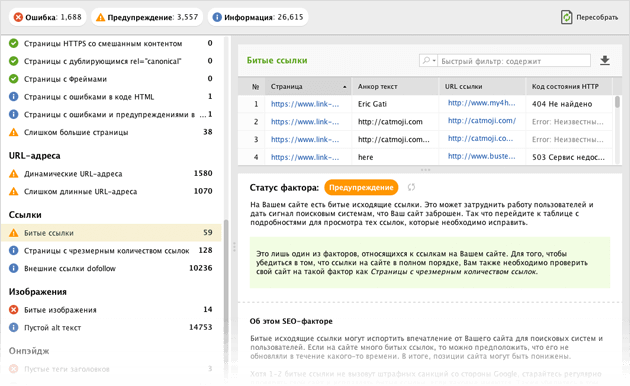
Task: Click warning icon for Динамические URL-адреса
Action: coord(14,174)
